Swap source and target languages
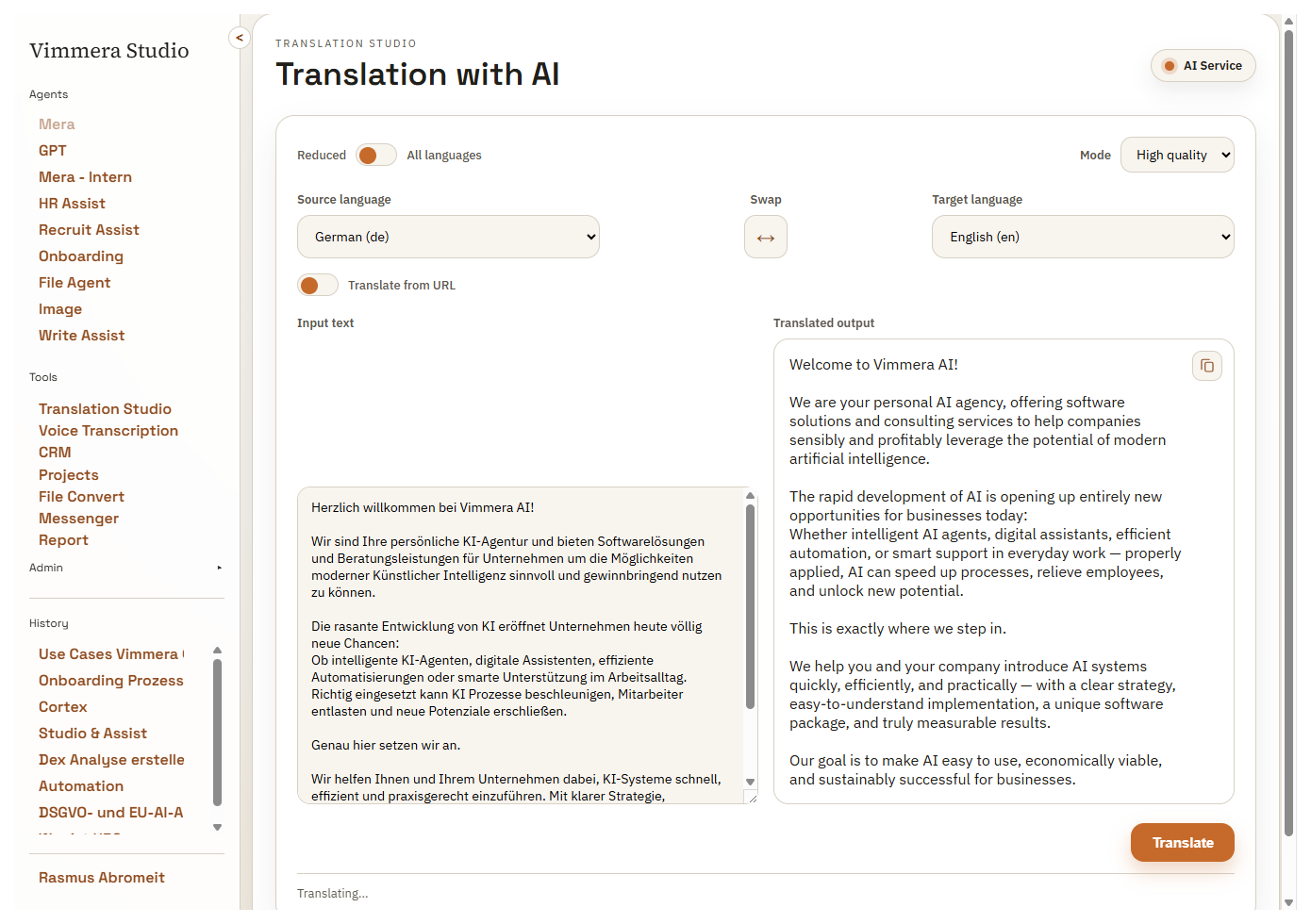The width and height of the screenshot is (1311, 924). click(x=765, y=238)
